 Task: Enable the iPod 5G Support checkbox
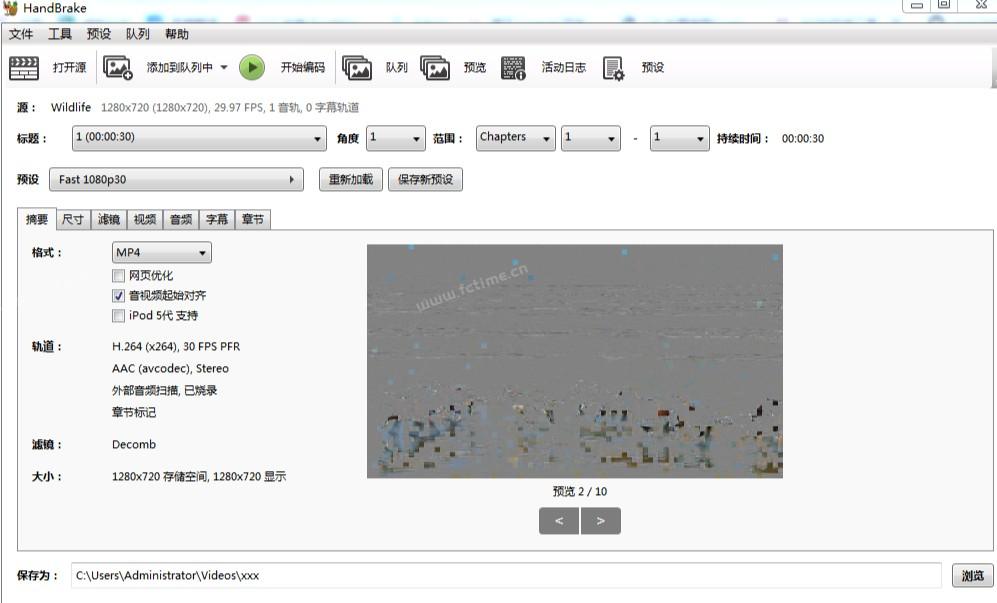click(x=118, y=315)
